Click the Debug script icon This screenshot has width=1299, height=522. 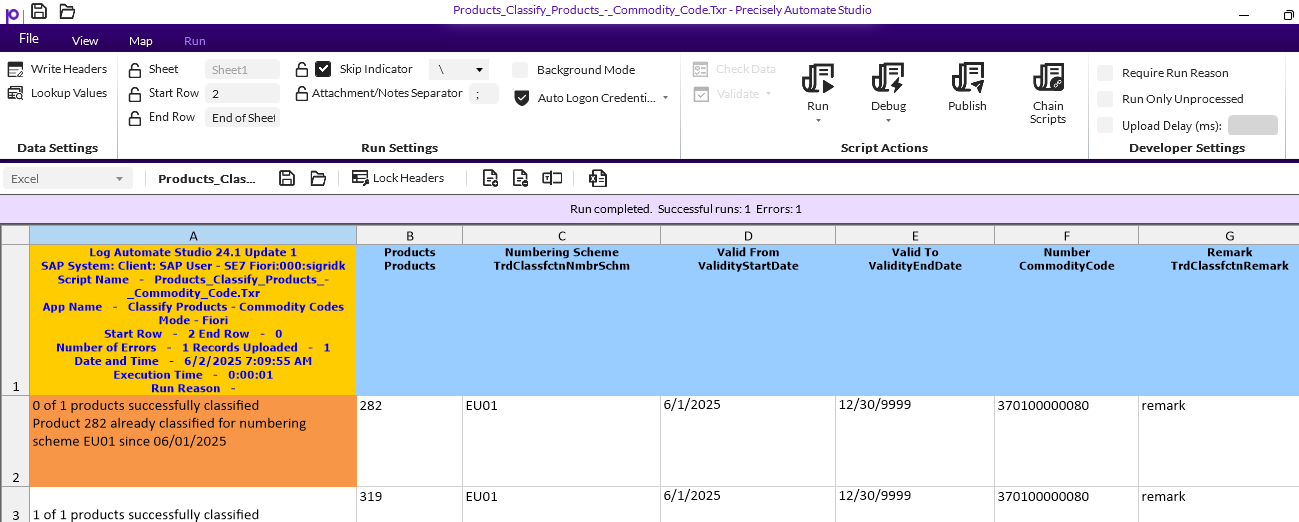pos(888,78)
